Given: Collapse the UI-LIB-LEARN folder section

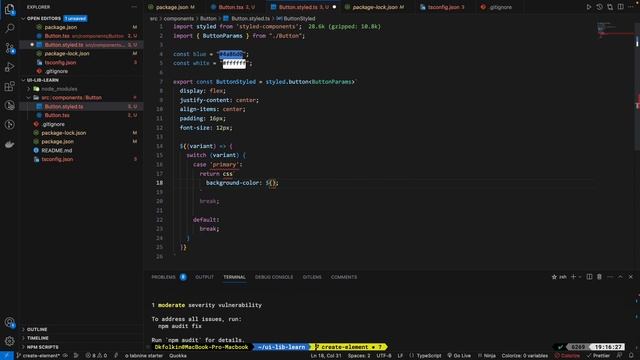Looking at the screenshot, I should pos(42,80).
